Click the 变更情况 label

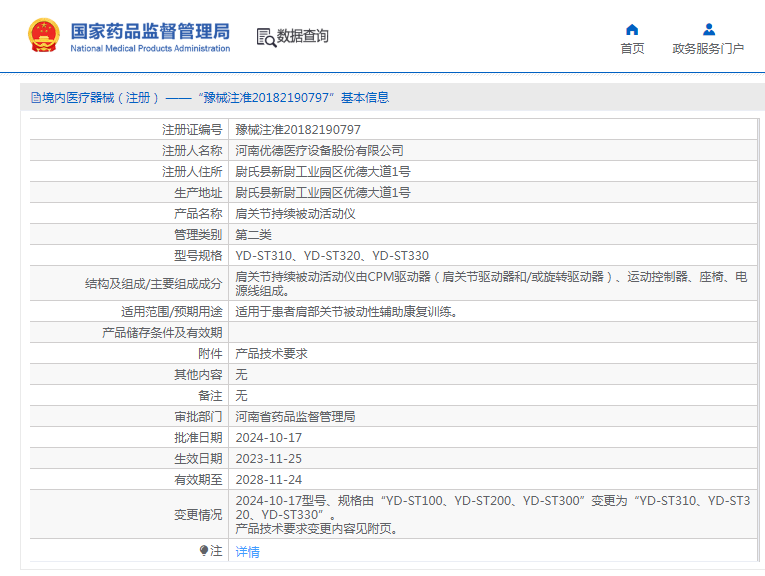(x=198, y=515)
